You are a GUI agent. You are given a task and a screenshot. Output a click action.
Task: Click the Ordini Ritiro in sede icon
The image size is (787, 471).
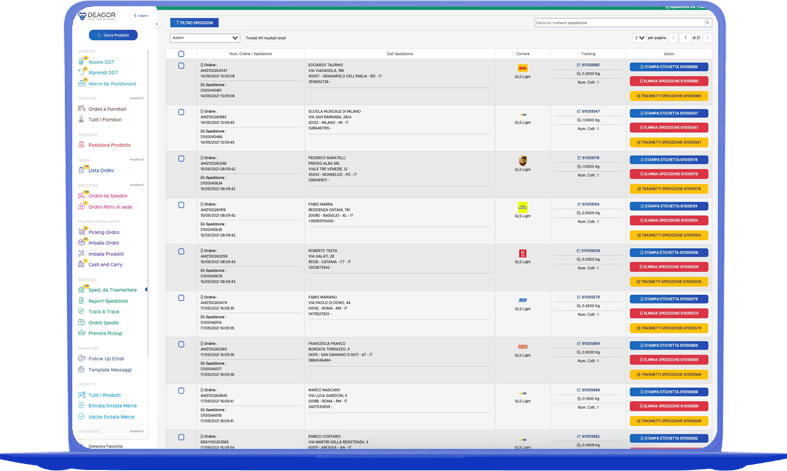pos(81,206)
